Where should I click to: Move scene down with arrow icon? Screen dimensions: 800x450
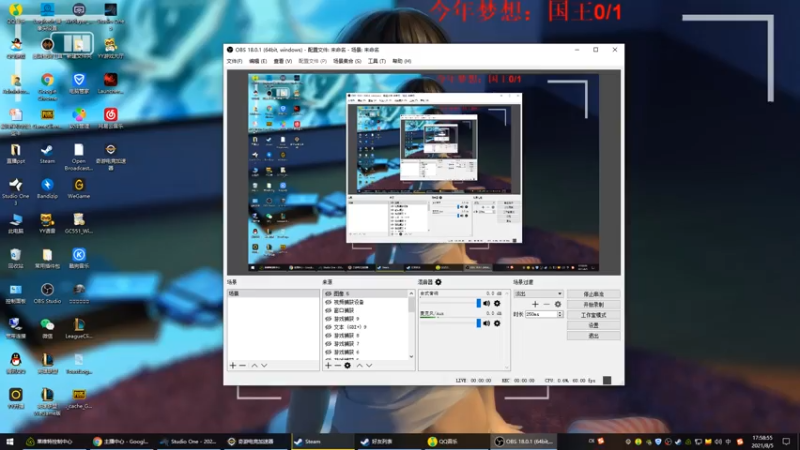pyautogui.click(x=264, y=366)
